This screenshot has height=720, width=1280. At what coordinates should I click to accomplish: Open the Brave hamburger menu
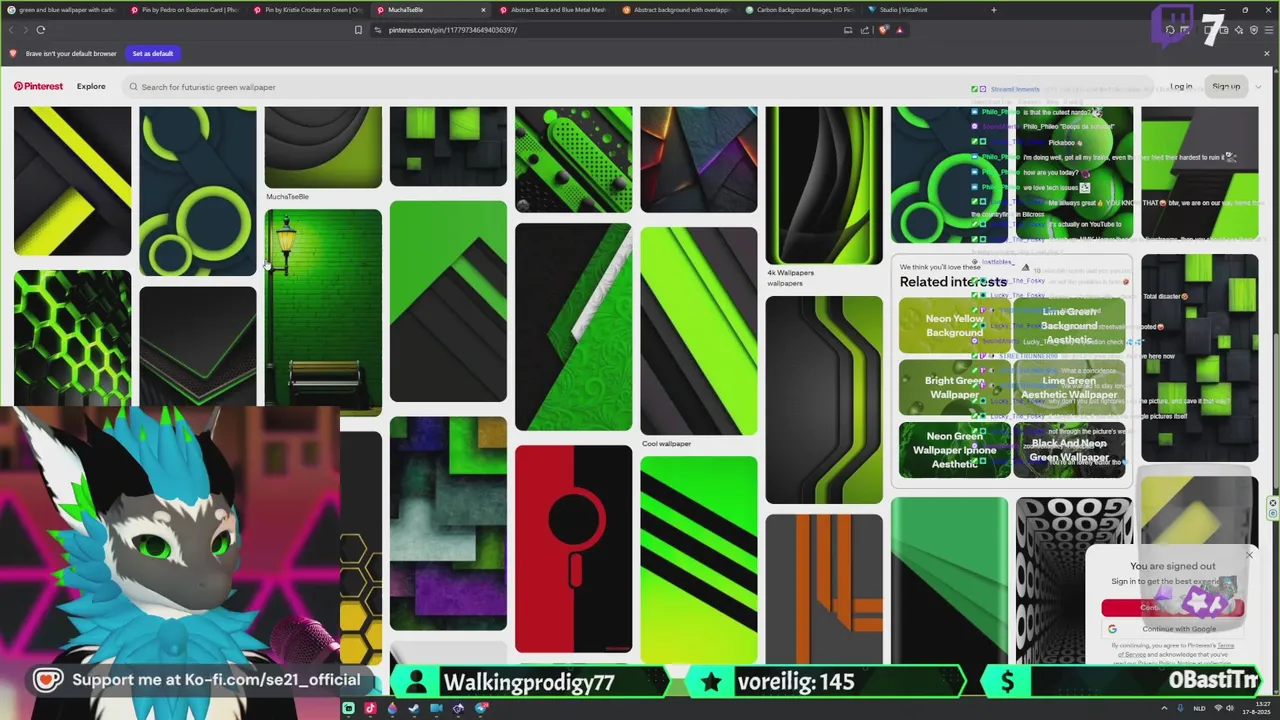(x=1268, y=30)
